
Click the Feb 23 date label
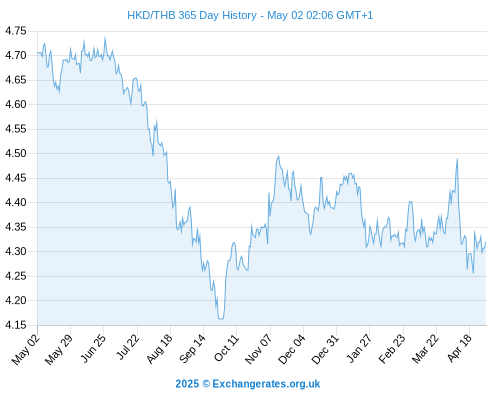(392, 348)
